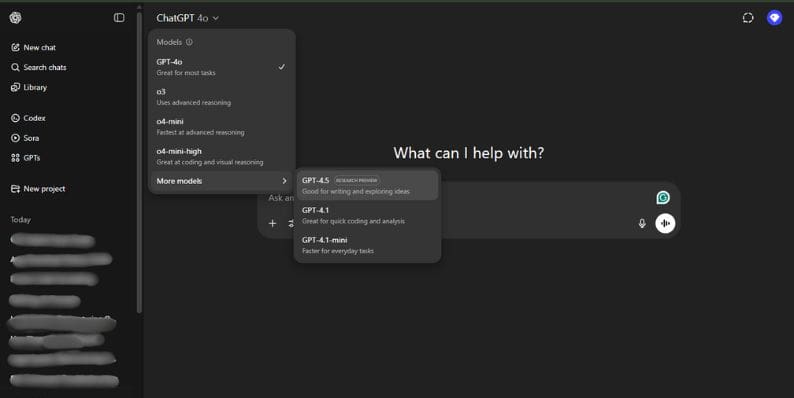Image resolution: width=794 pixels, height=398 pixels.
Task: Click the checkmark beside GPT-4o
Action: 282,67
